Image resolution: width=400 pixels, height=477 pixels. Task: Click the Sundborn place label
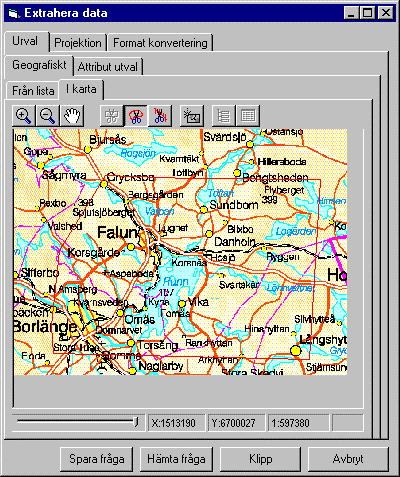[x=234, y=205]
